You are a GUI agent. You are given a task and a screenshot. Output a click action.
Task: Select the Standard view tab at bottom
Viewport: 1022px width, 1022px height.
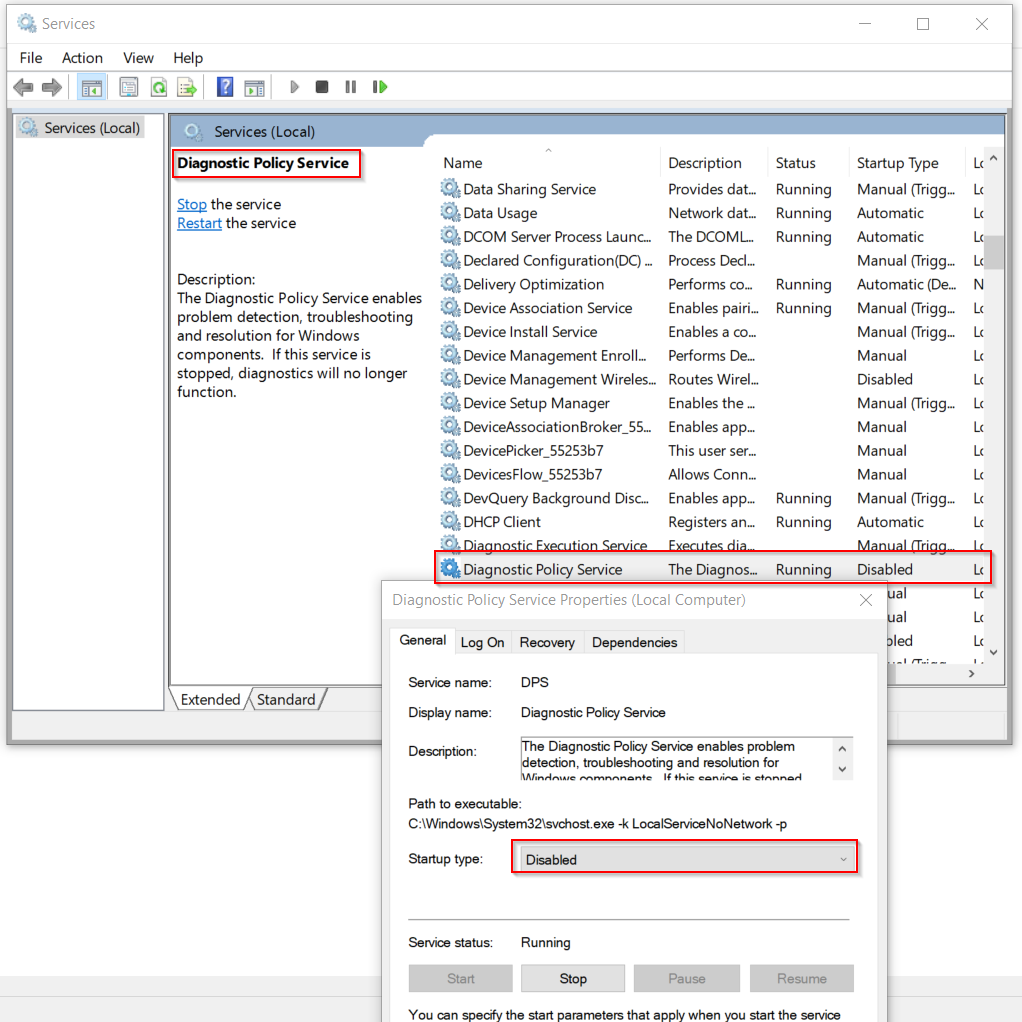tap(286, 699)
